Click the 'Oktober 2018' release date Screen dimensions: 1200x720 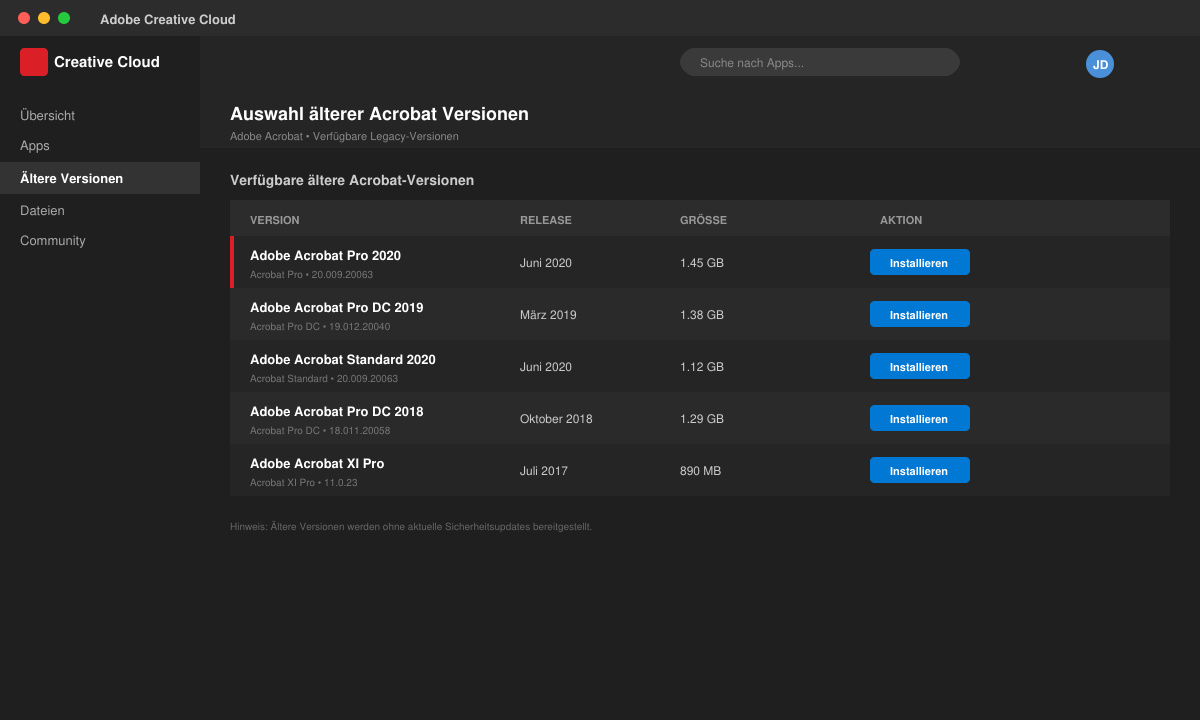(556, 419)
